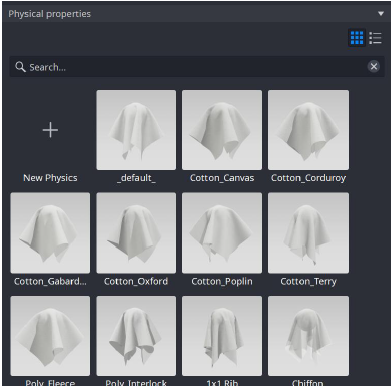
Task: Click the search magnifier icon
Action: pyautogui.click(x=20, y=67)
